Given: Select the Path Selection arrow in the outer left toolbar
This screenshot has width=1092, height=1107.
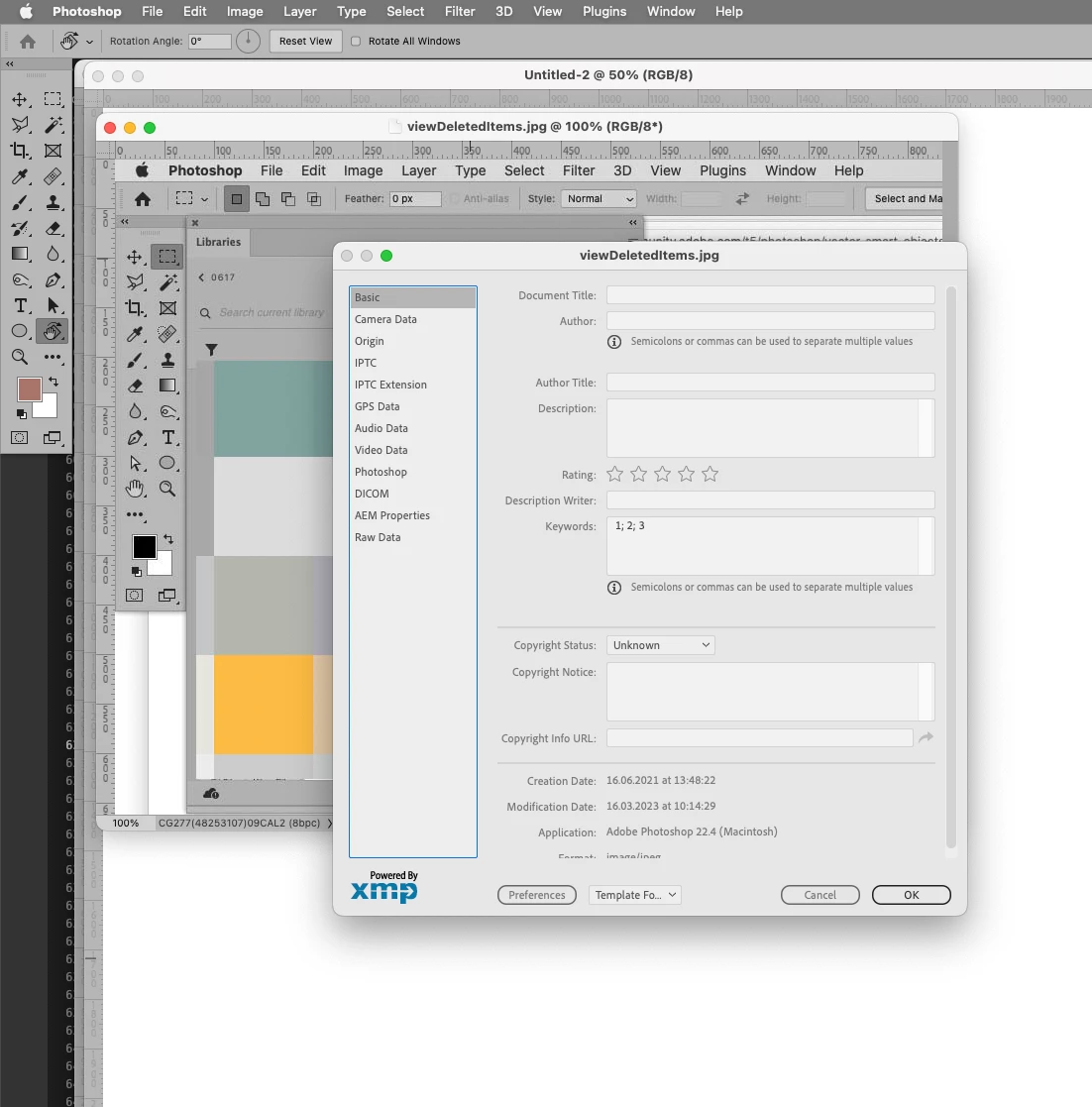Looking at the screenshot, I should click(53, 305).
